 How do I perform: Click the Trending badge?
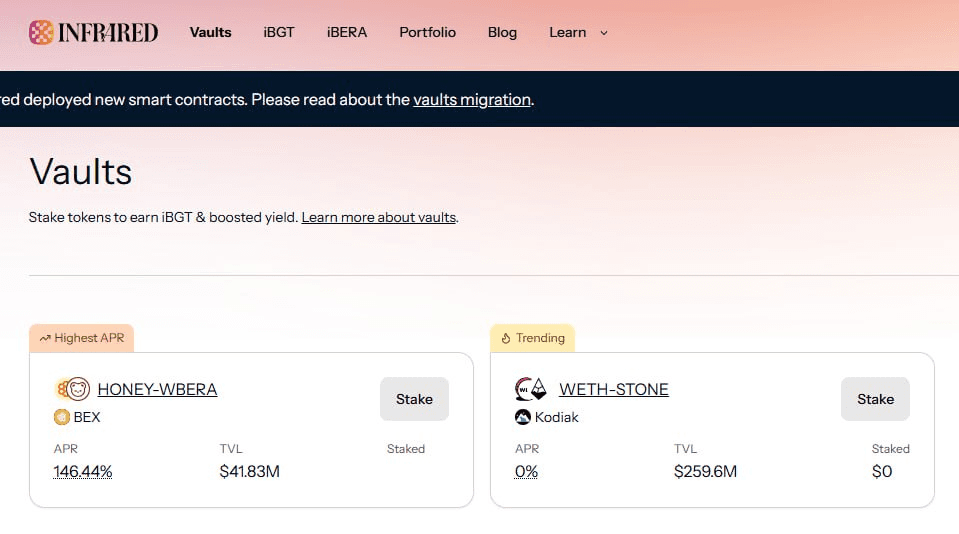coord(532,338)
